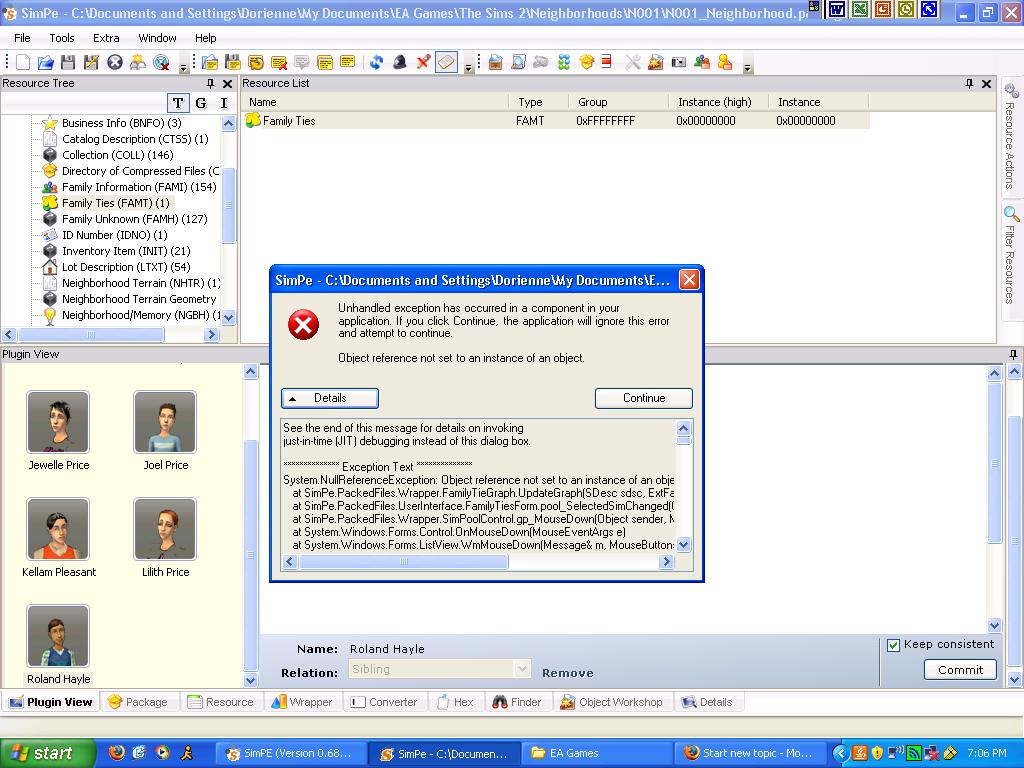
Task: Toggle the Keep consistent checkbox
Action: (x=893, y=645)
